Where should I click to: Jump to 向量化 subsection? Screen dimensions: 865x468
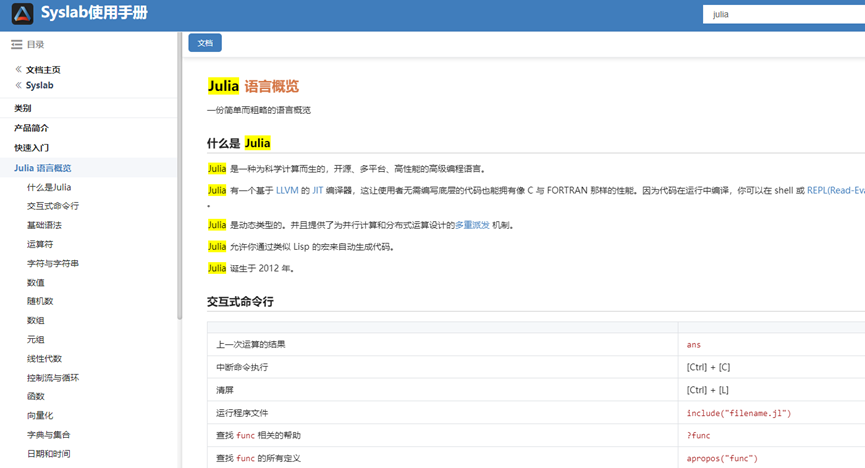(40, 416)
